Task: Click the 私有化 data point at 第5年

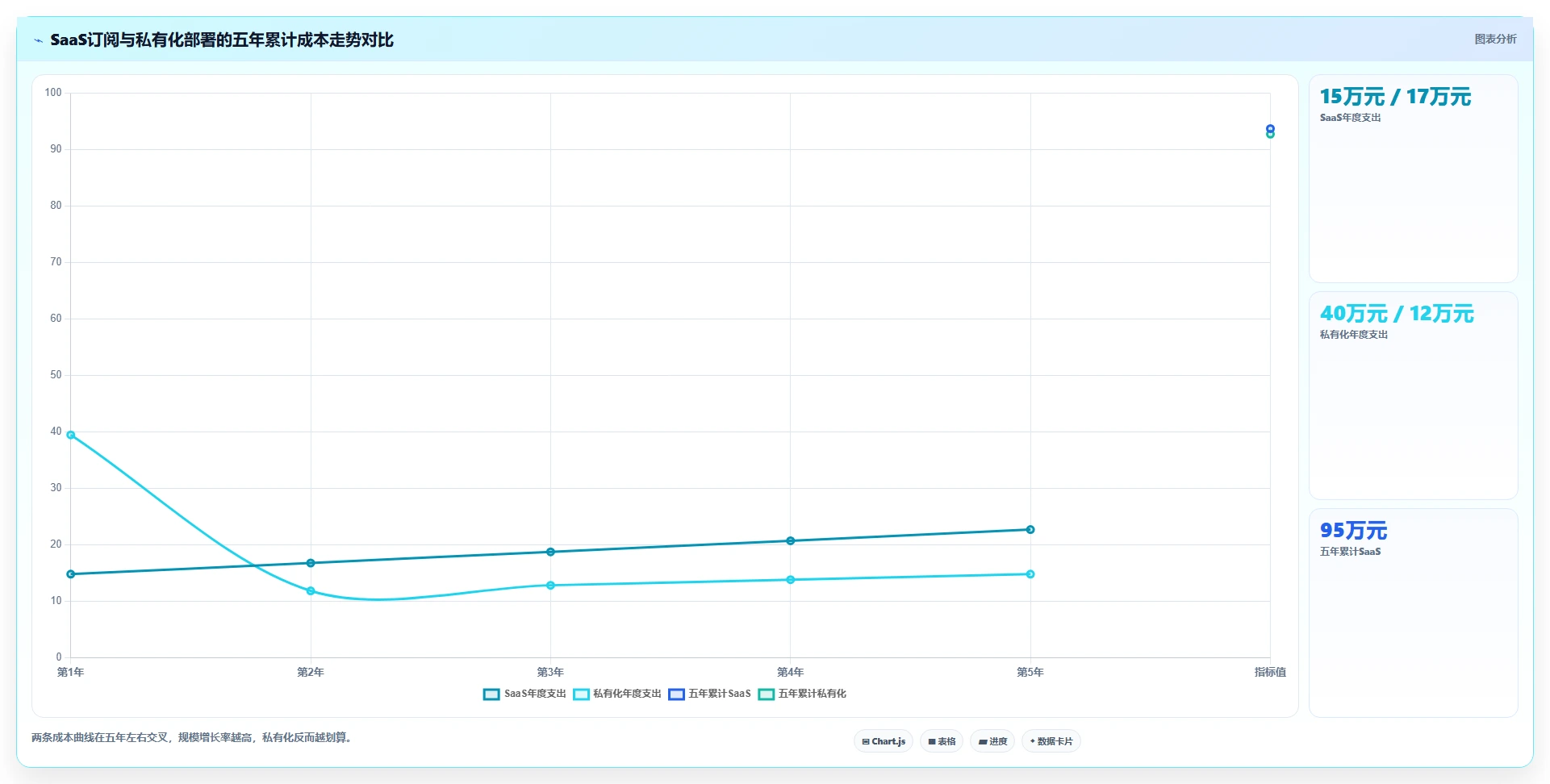Action: (x=1030, y=574)
